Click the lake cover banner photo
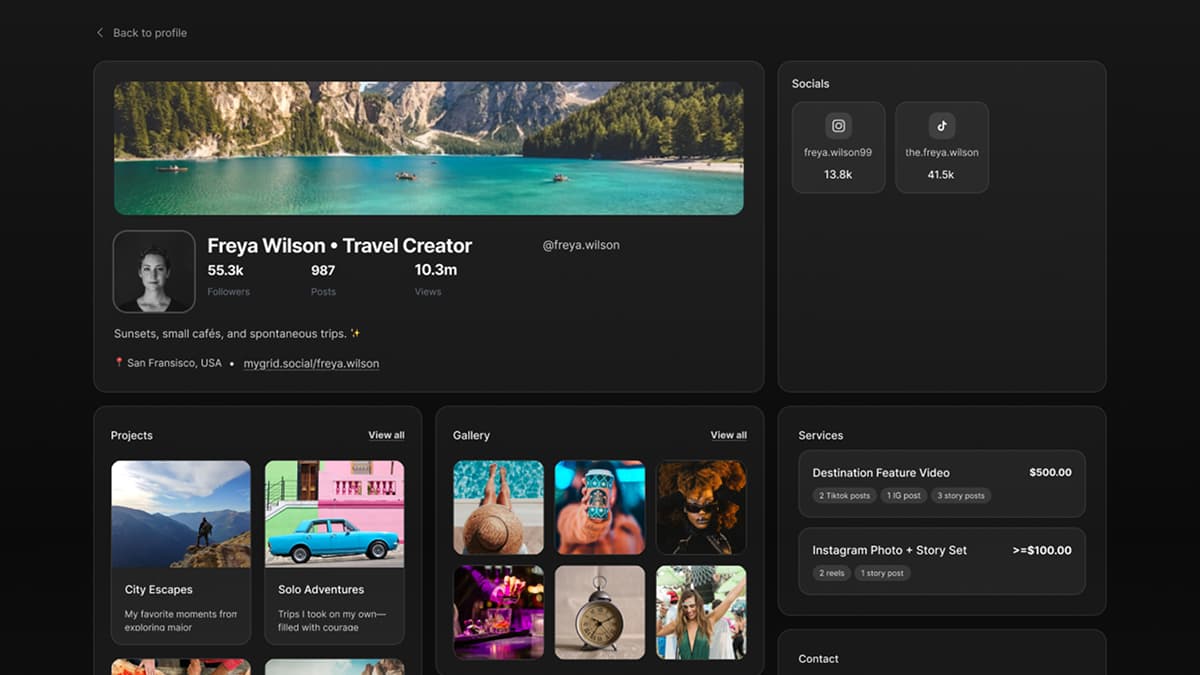This screenshot has width=1200, height=675. pos(429,146)
